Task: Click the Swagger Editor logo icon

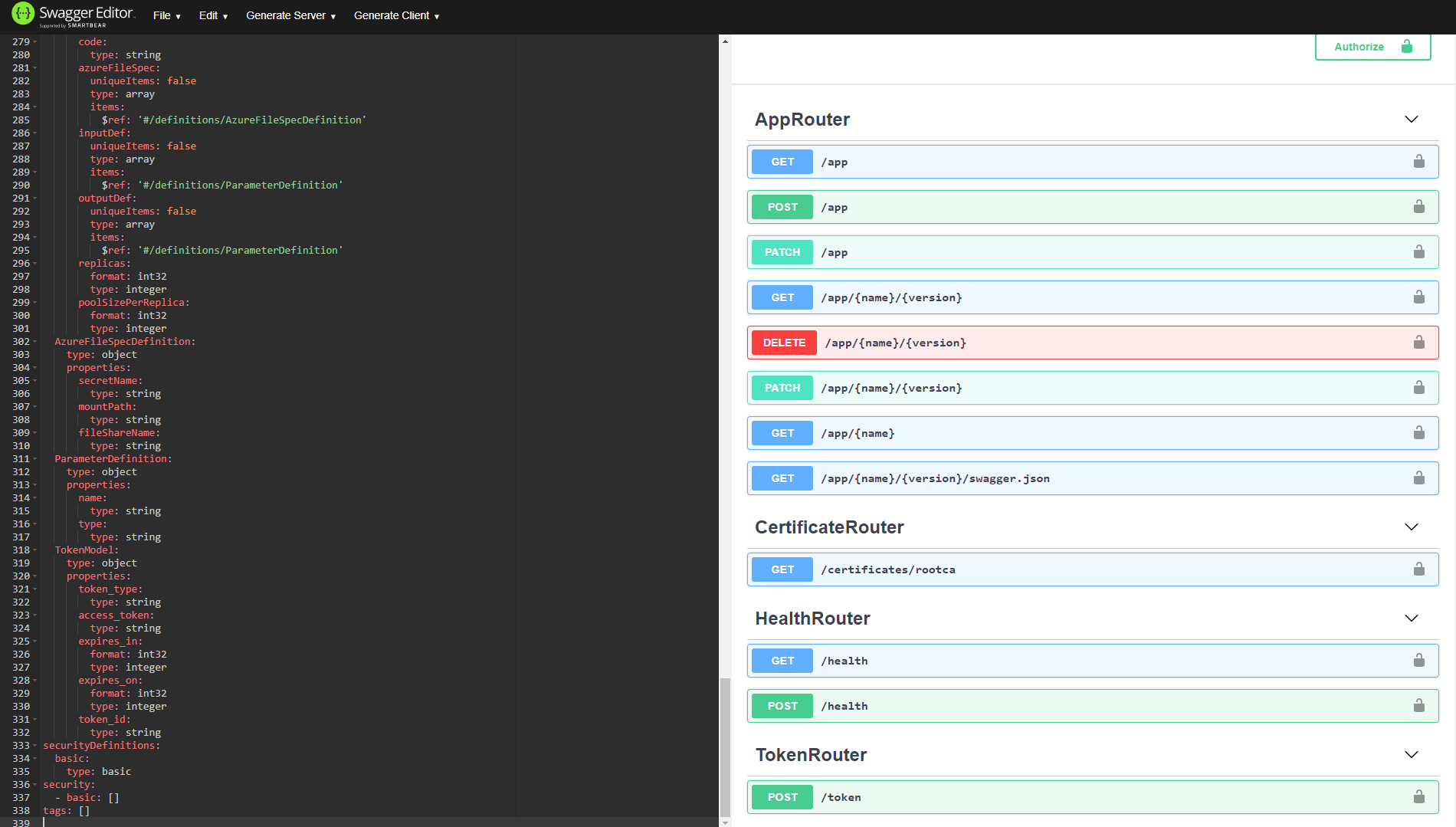Action: click(x=22, y=14)
